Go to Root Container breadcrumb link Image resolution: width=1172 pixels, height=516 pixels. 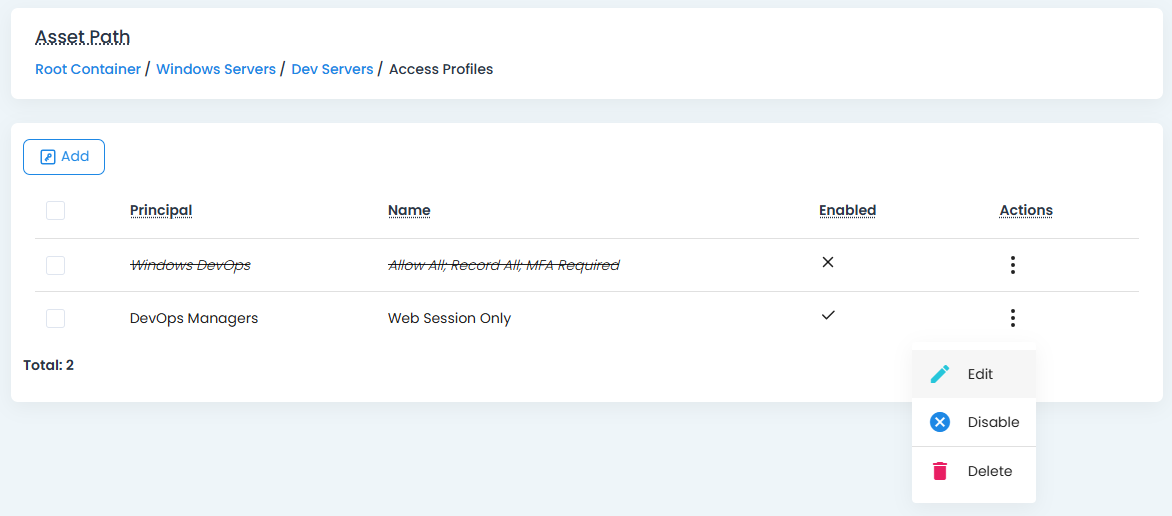coord(88,69)
